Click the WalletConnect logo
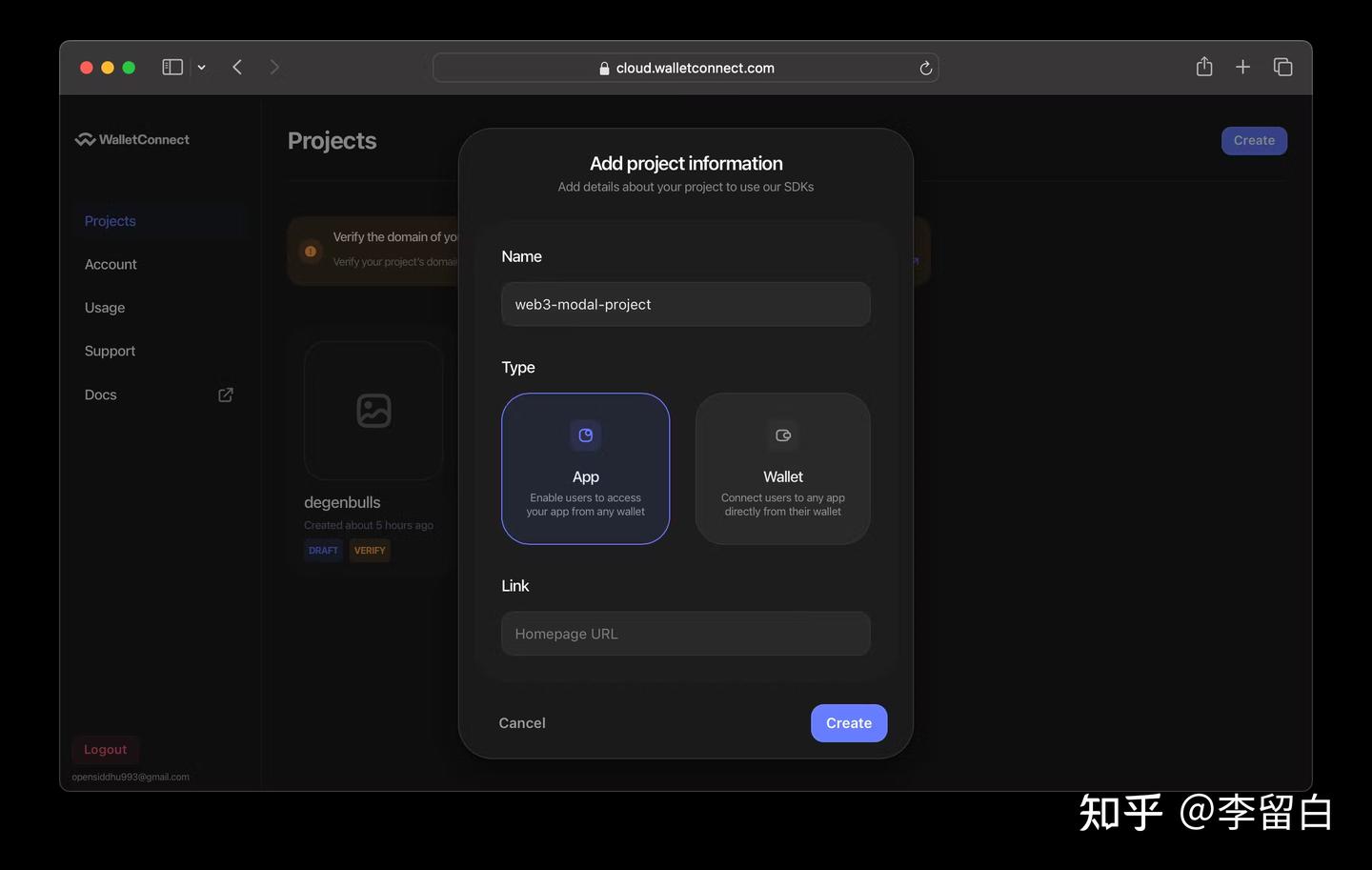The height and width of the screenshot is (870, 1372). click(x=132, y=139)
